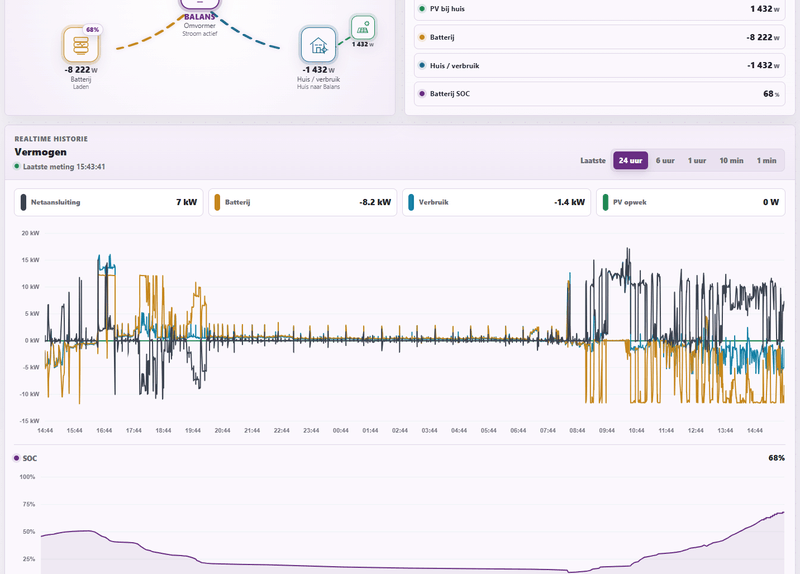Screen dimensions: 800x574
Task: Click the green PV opwek color swatch
Action: click(605, 202)
